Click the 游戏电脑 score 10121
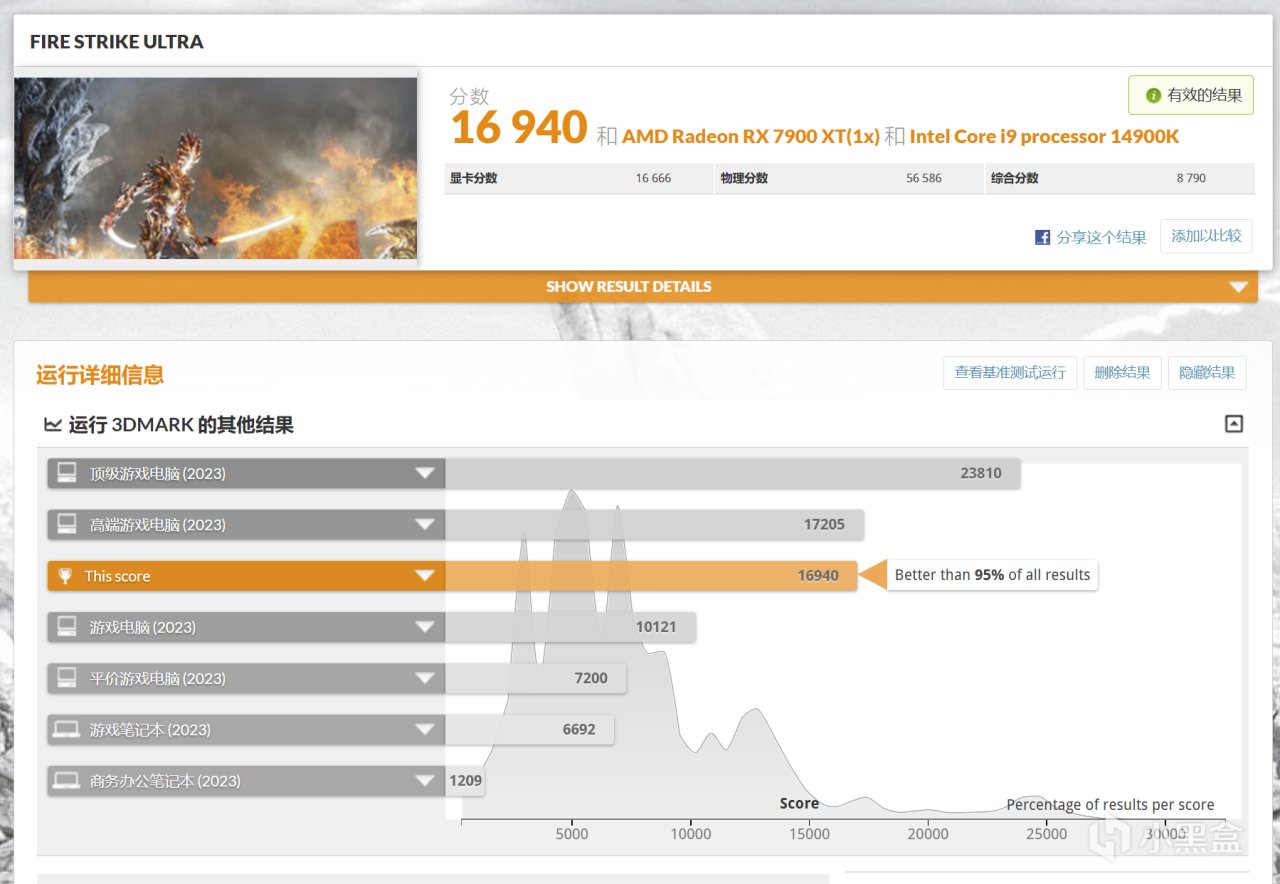This screenshot has width=1280, height=884. tap(656, 627)
